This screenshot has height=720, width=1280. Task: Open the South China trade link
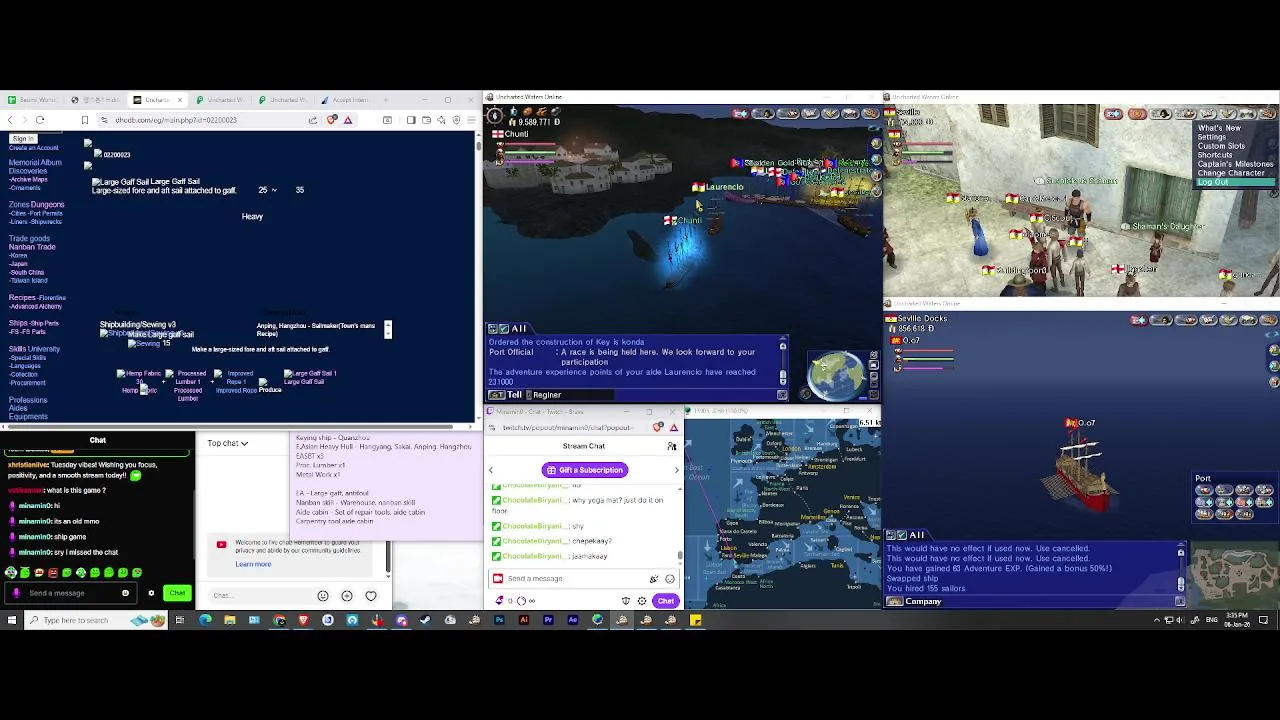28,272
